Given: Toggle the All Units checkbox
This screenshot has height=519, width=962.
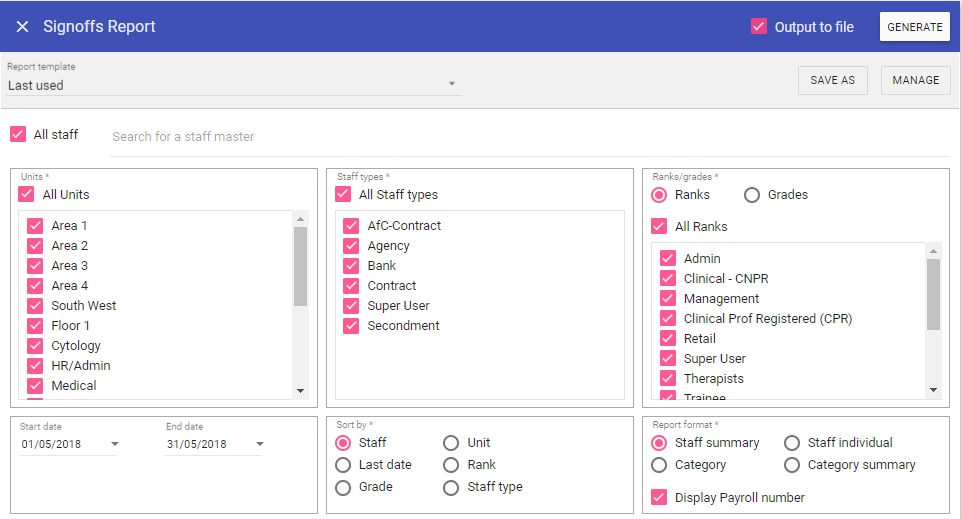Looking at the screenshot, I should (x=26, y=195).
